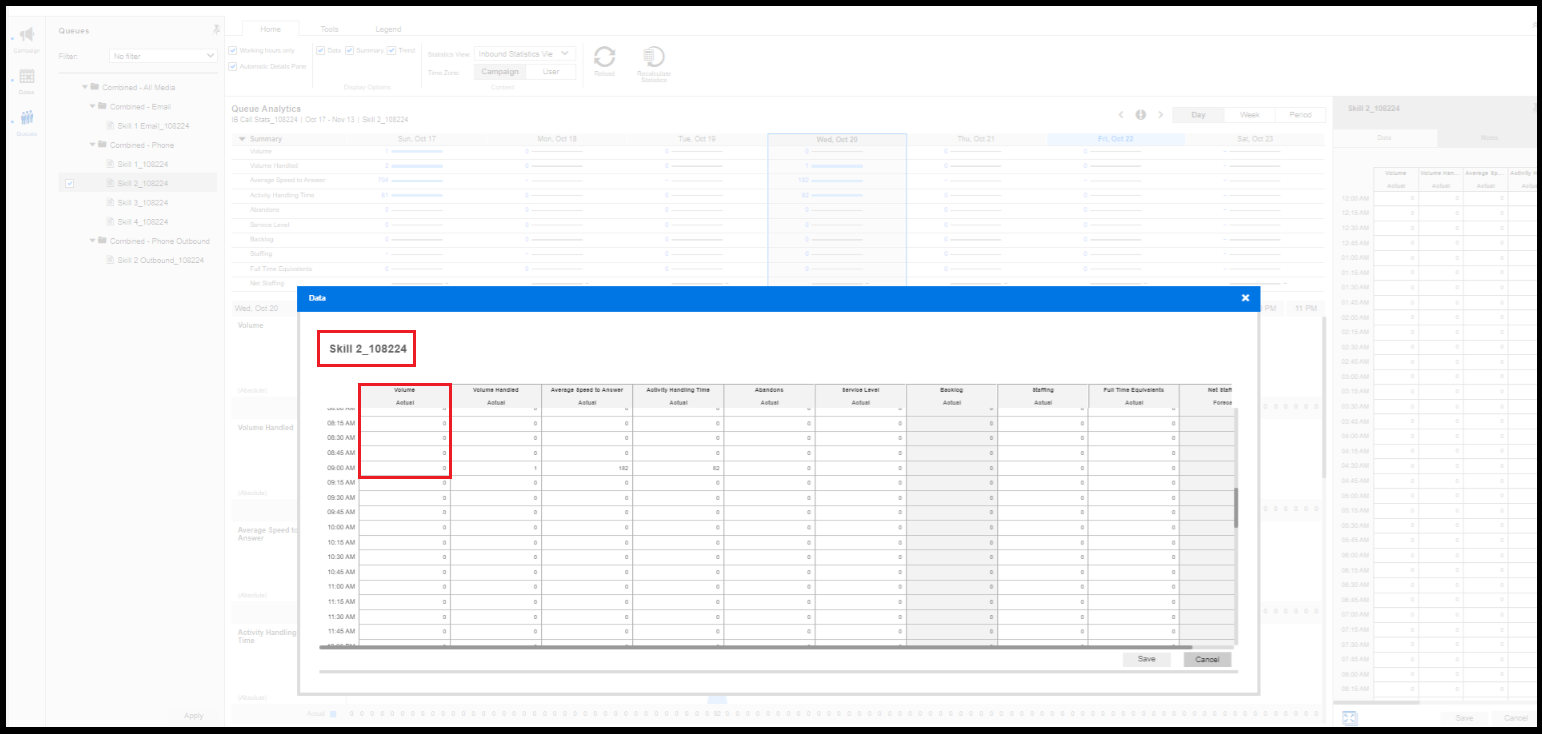Open the Dates calendar sidebar icon
Screen dimensions: 1542x734
27,77
